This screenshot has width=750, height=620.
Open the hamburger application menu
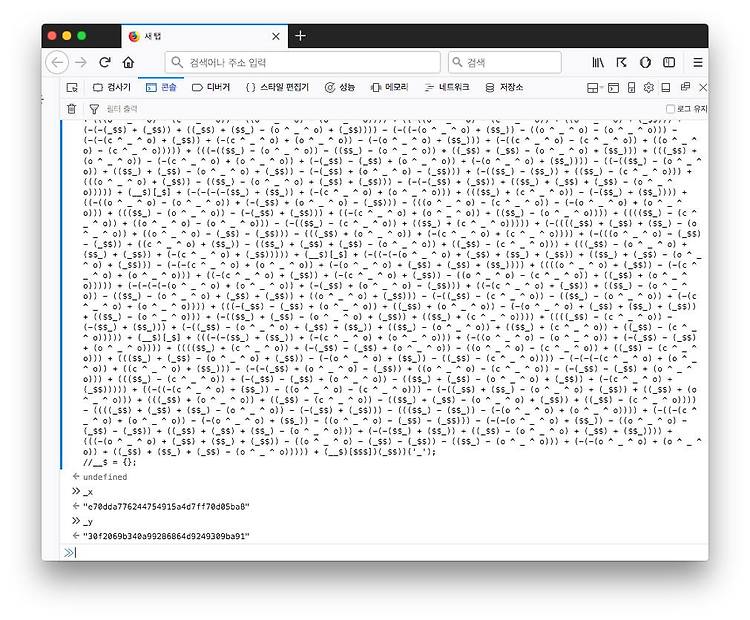(x=698, y=62)
